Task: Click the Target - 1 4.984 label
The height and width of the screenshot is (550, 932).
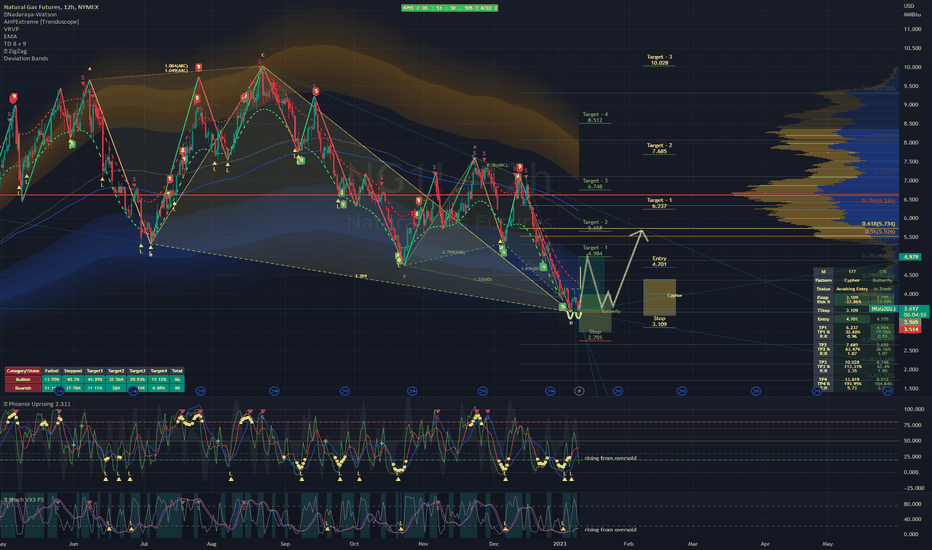Action: (x=595, y=250)
